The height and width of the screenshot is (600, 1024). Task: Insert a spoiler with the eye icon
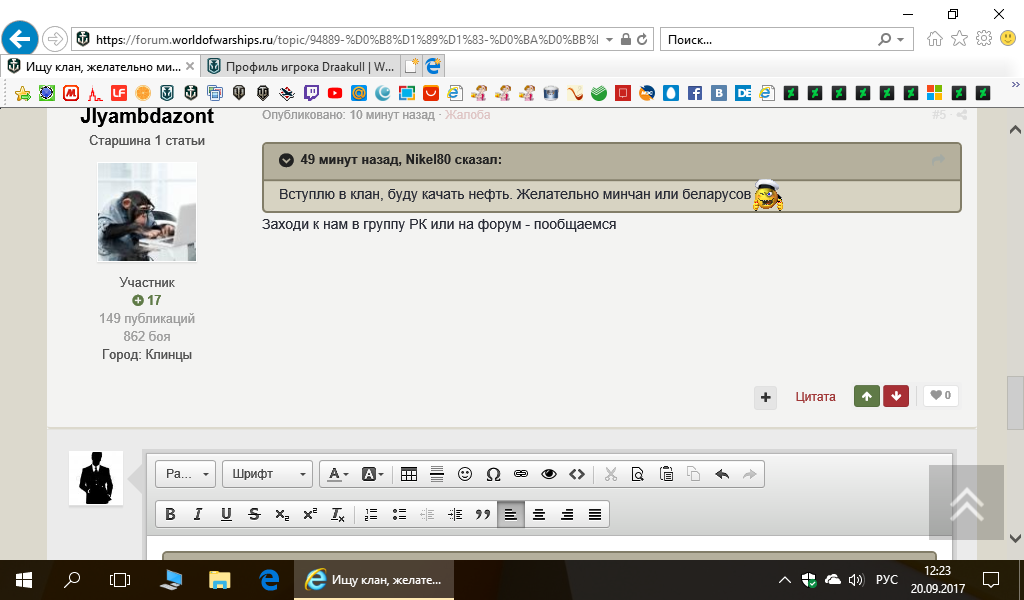point(549,474)
